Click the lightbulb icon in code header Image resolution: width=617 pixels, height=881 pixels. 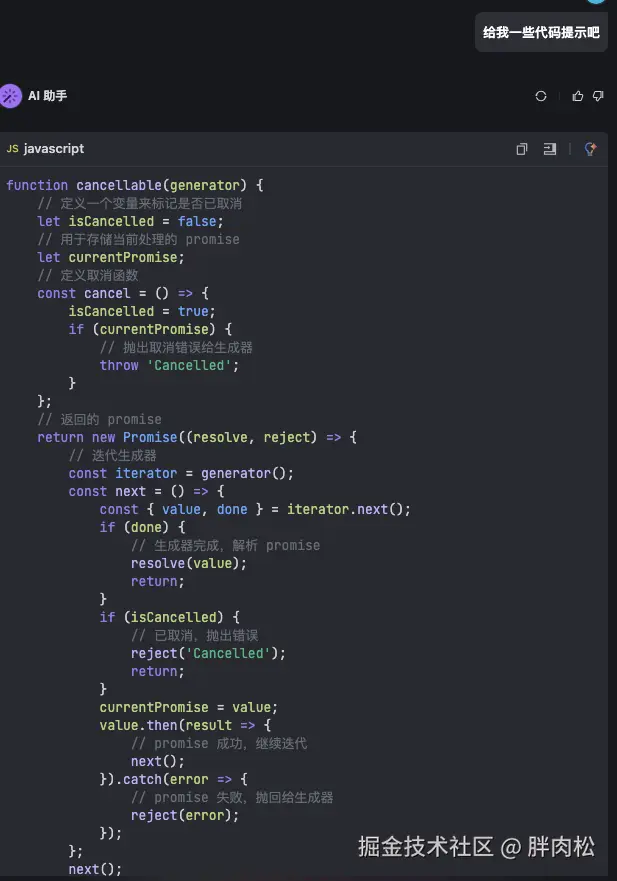tap(590, 149)
